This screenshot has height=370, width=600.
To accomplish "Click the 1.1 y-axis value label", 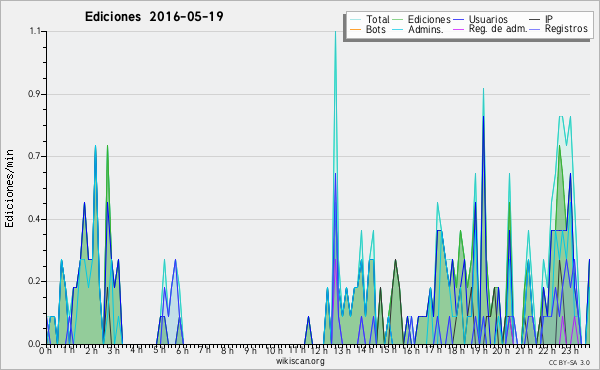I will (x=35, y=31).
